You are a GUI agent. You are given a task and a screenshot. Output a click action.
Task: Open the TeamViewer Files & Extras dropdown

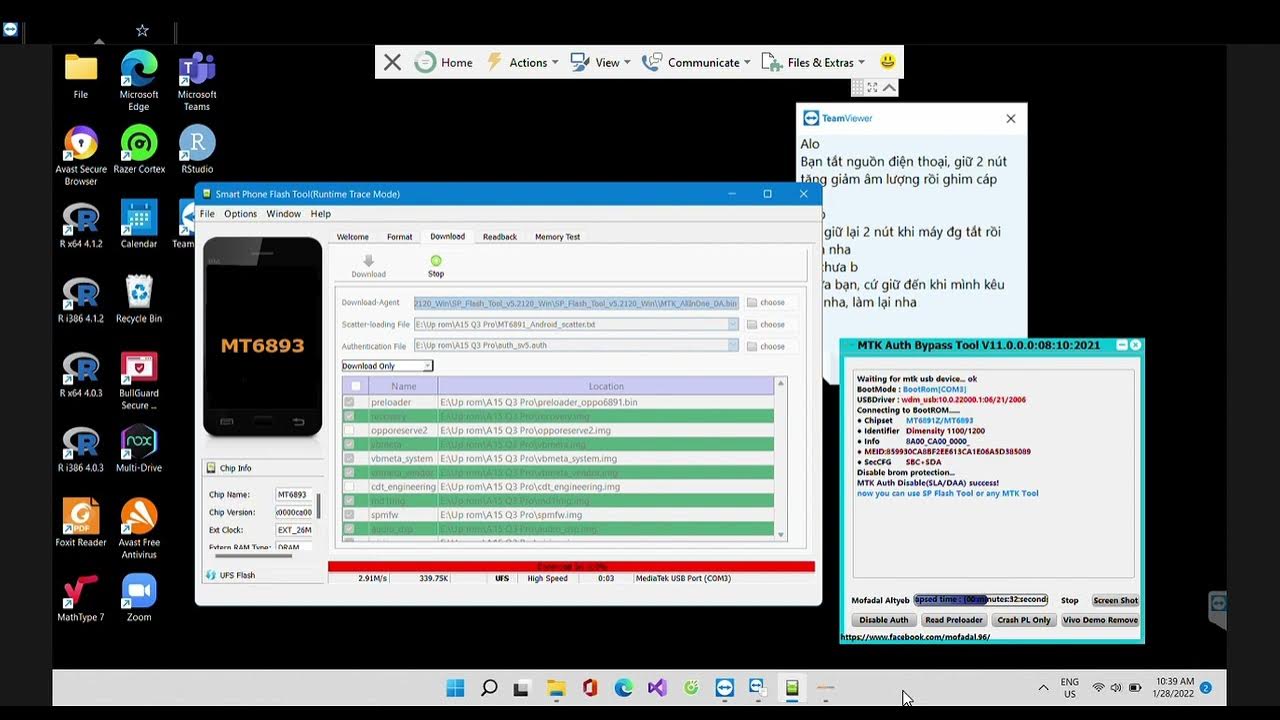(x=814, y=62)
